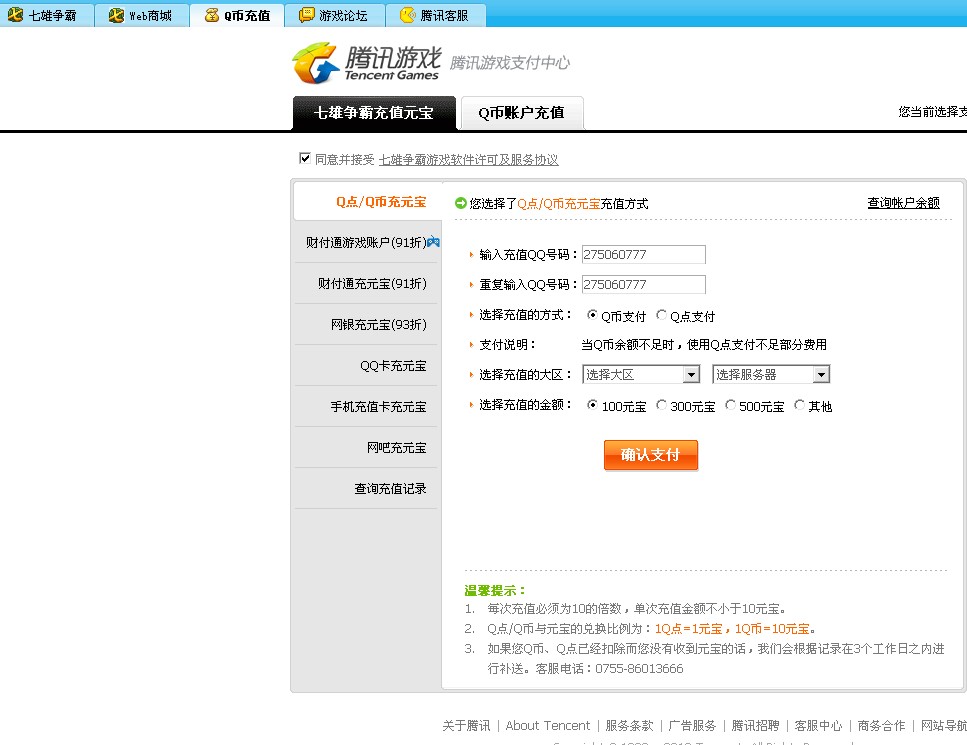
Task: Select 财付通充元宝(91折) in sidebar
Action: pyautogui.click(x=368, y=284)
